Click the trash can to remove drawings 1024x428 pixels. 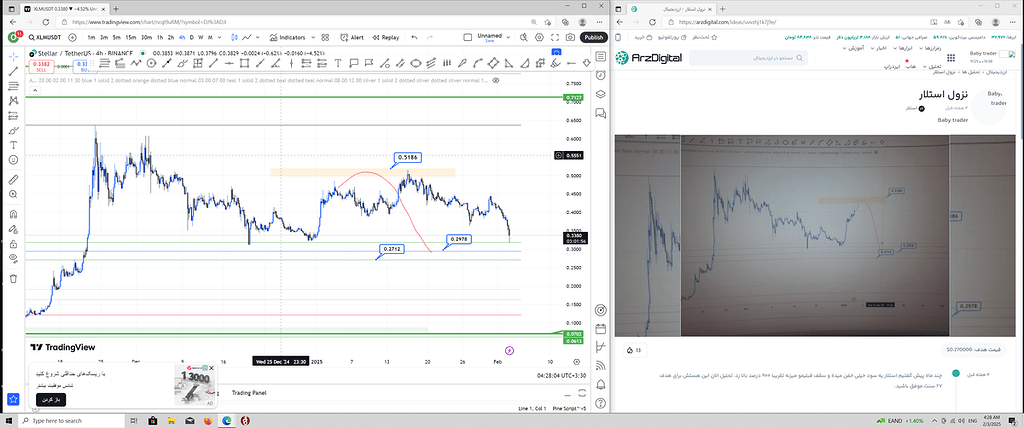pyautogui.click(x=13, y=278)
